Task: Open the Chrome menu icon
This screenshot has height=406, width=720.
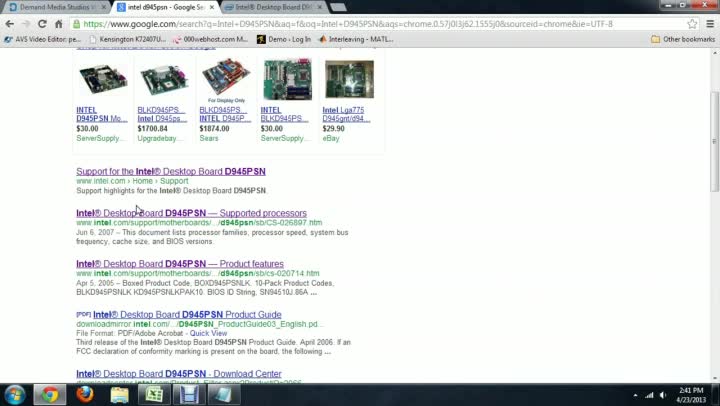Action: coord(709,23)
